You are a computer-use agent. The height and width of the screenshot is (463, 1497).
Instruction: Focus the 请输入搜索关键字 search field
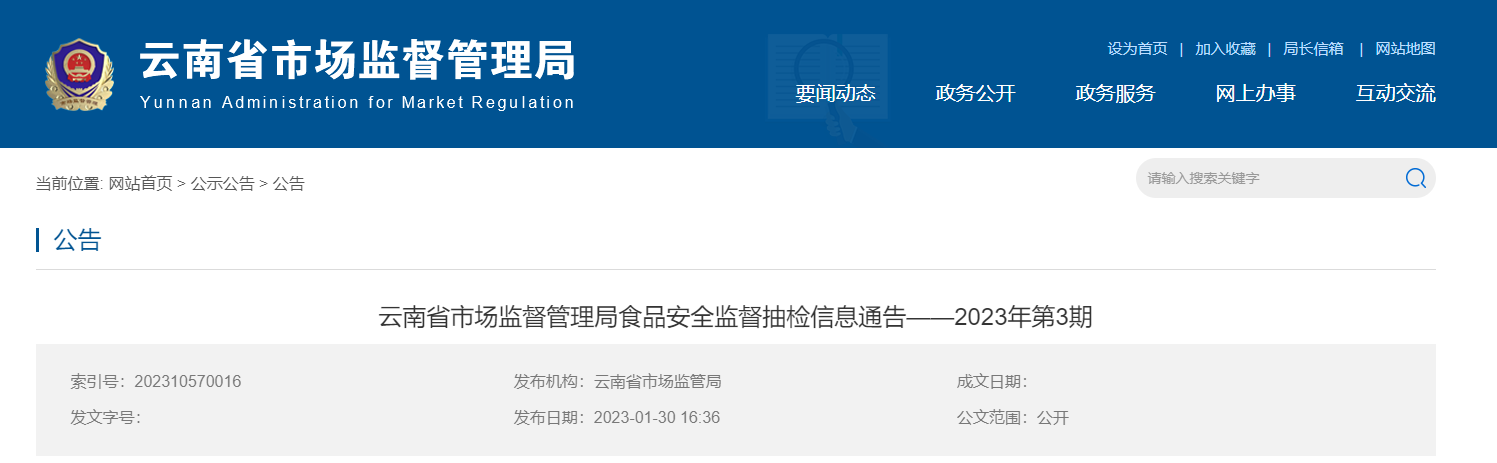[x=1270, y=178]
